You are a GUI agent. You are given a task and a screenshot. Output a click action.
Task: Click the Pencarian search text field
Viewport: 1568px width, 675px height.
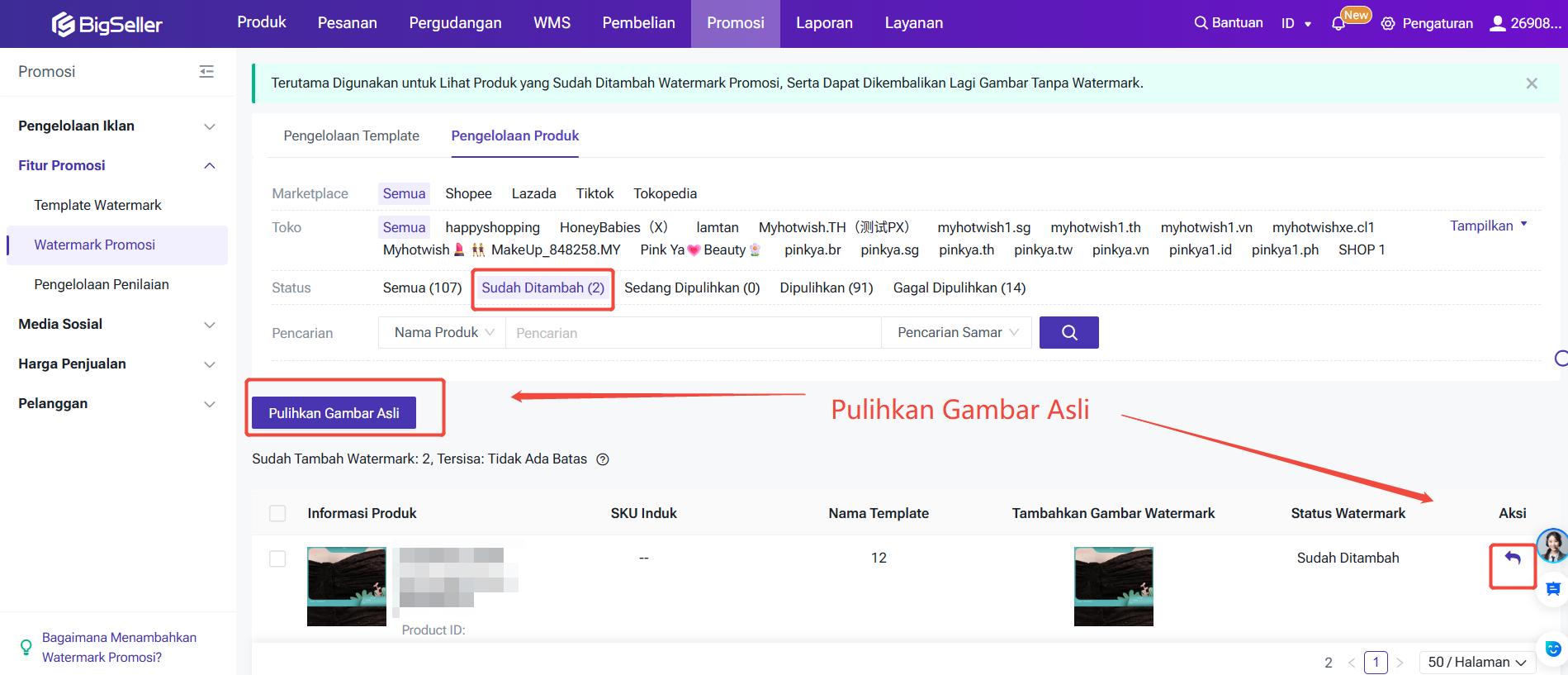692,332
